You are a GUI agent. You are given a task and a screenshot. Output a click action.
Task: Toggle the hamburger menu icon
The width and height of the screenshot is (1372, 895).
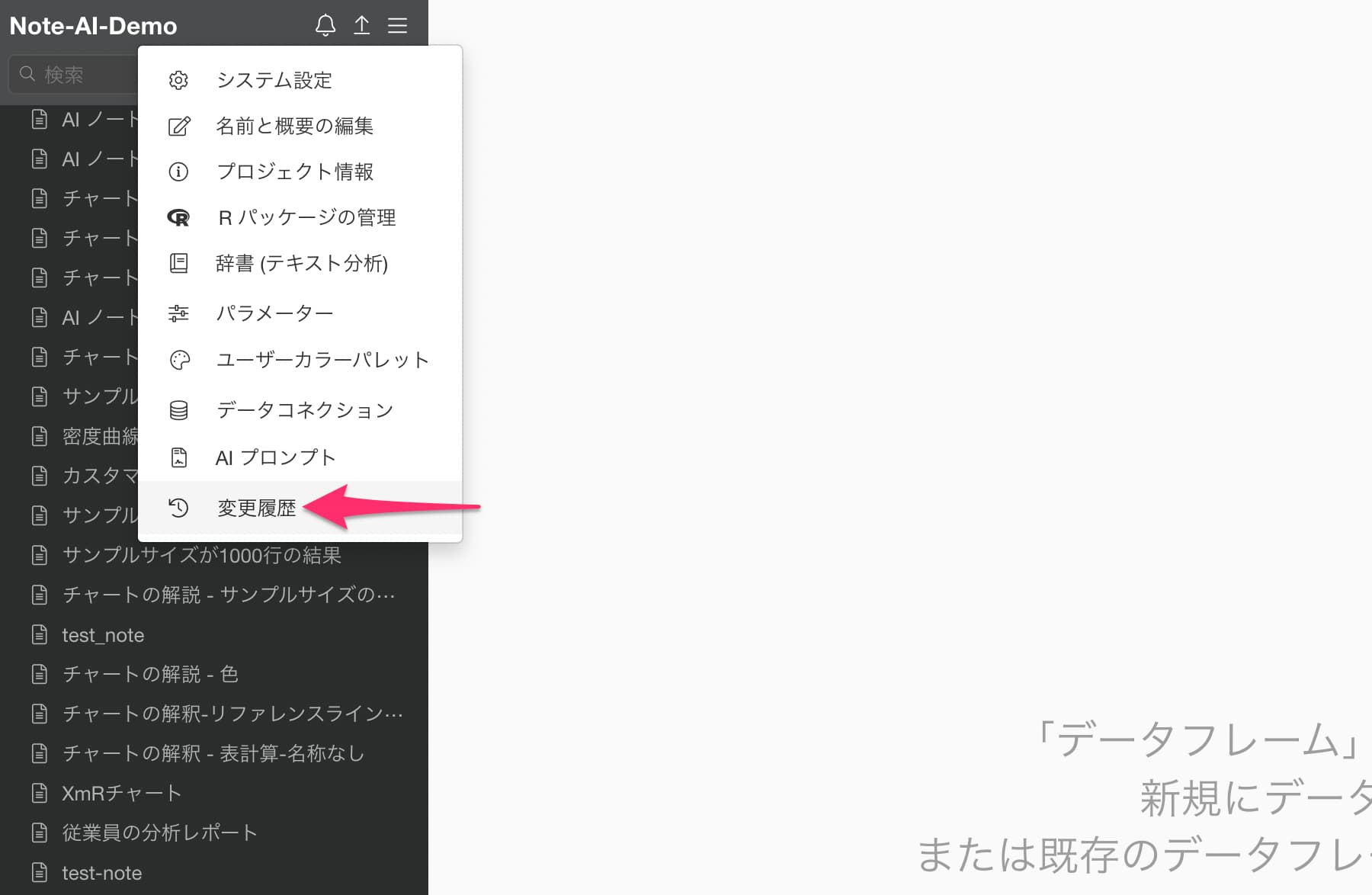coord(397,25)
